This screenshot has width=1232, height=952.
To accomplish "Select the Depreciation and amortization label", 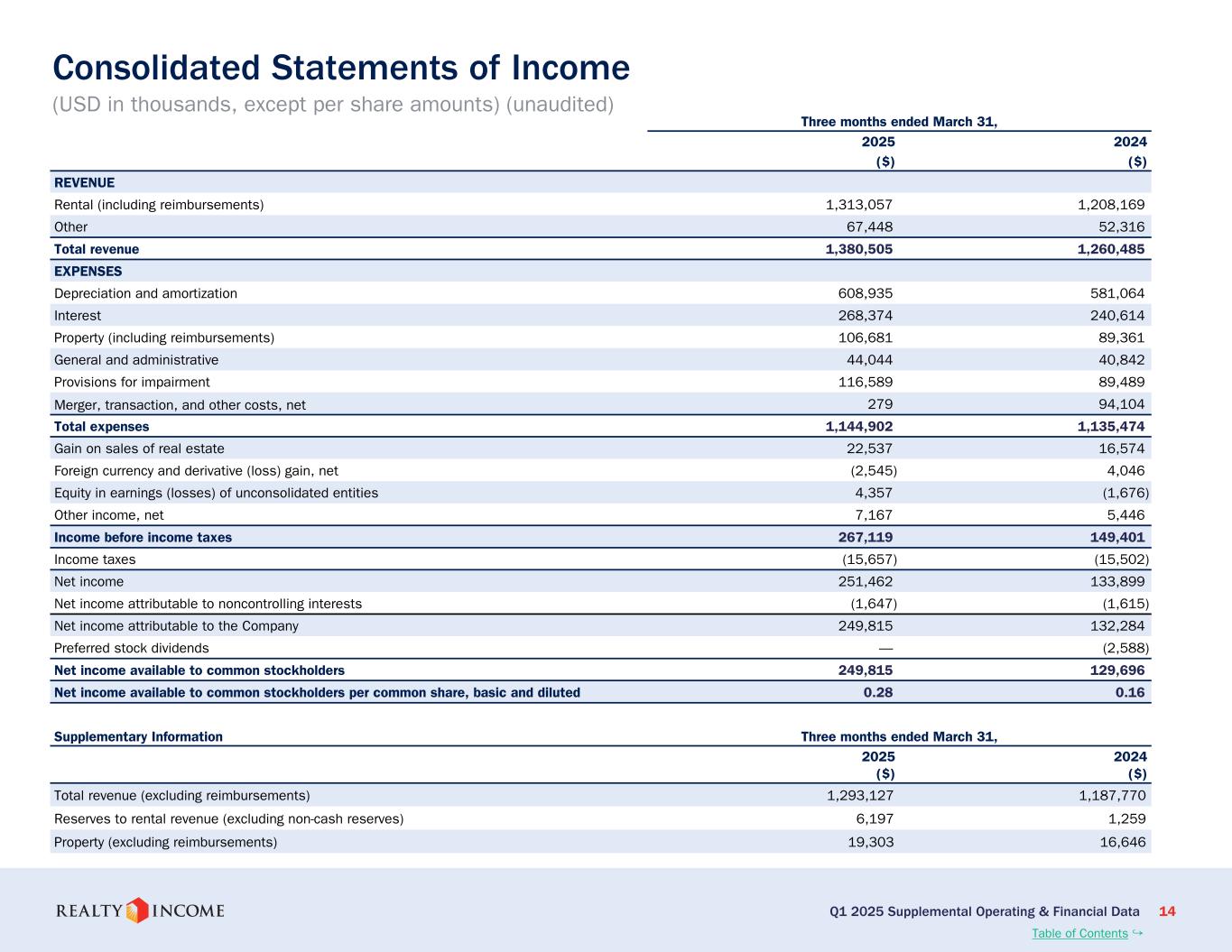I will click(x=145, y=293).
